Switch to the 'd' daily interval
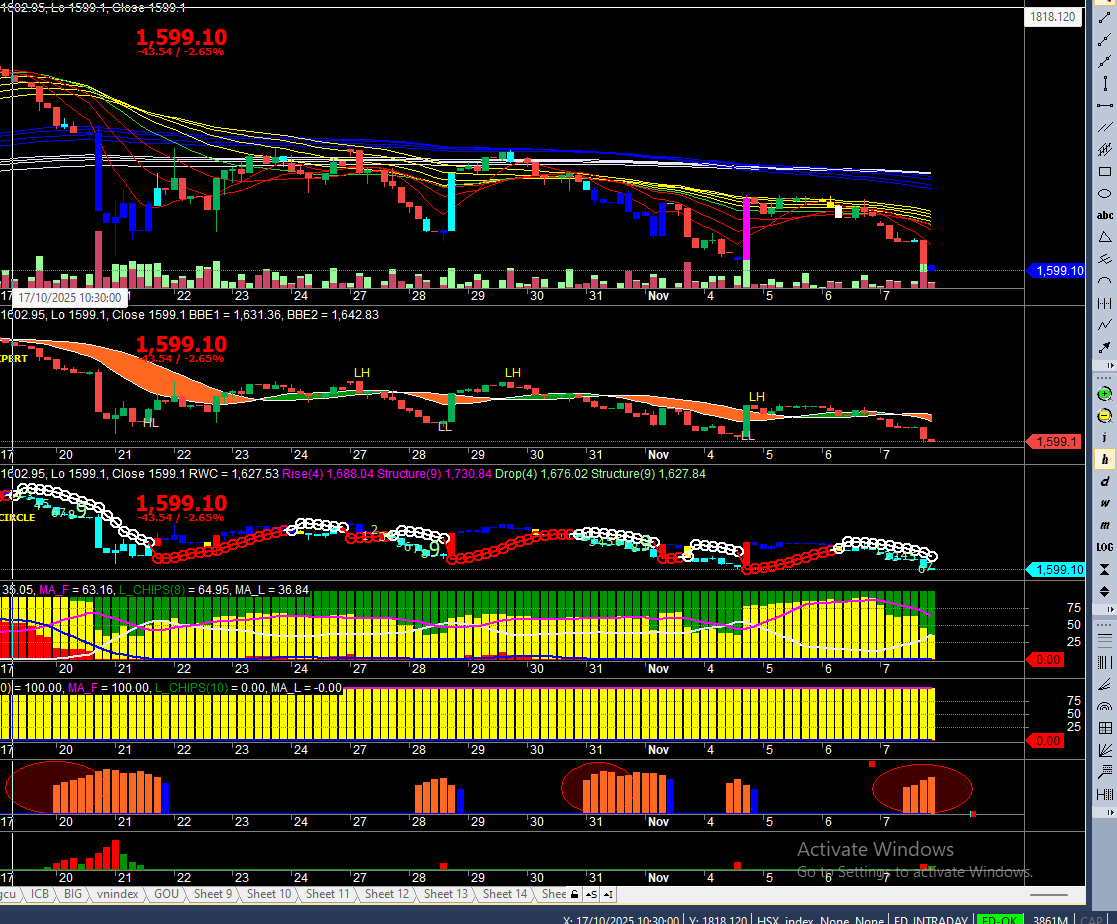This screenshot has height=924, width=1117. 1104,482
